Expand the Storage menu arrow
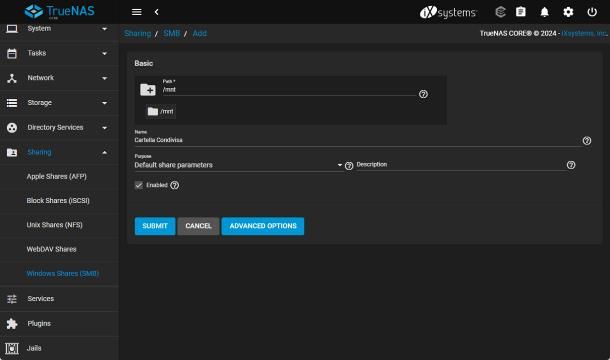 coord(104,103)
